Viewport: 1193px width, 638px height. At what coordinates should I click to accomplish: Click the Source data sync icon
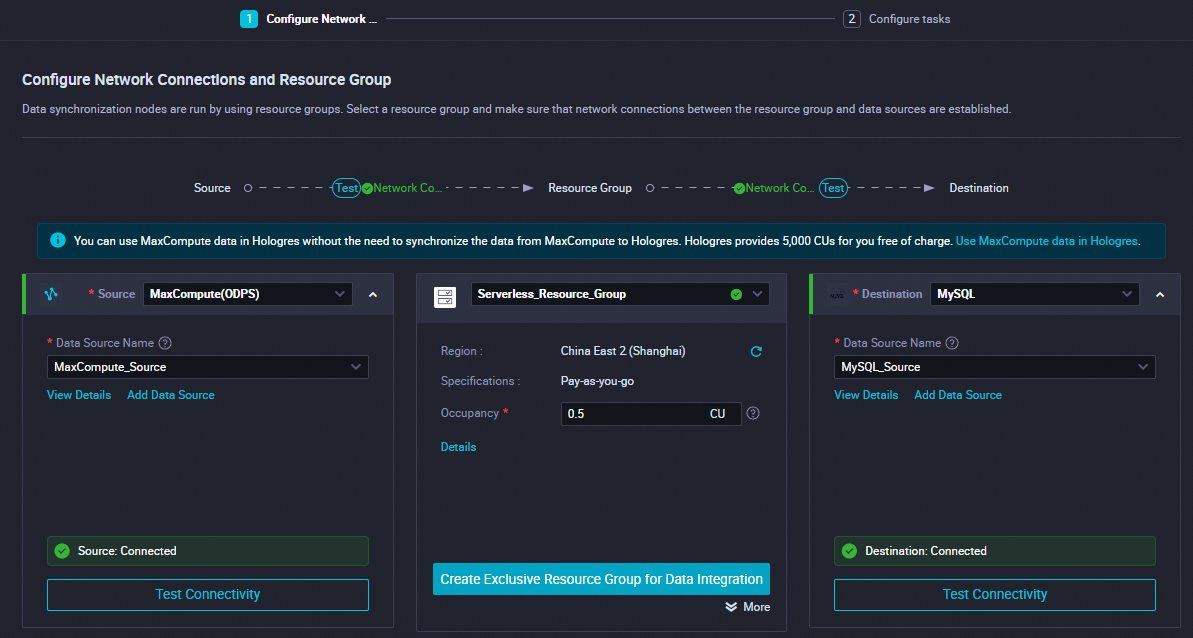click(x=51, y=294)
